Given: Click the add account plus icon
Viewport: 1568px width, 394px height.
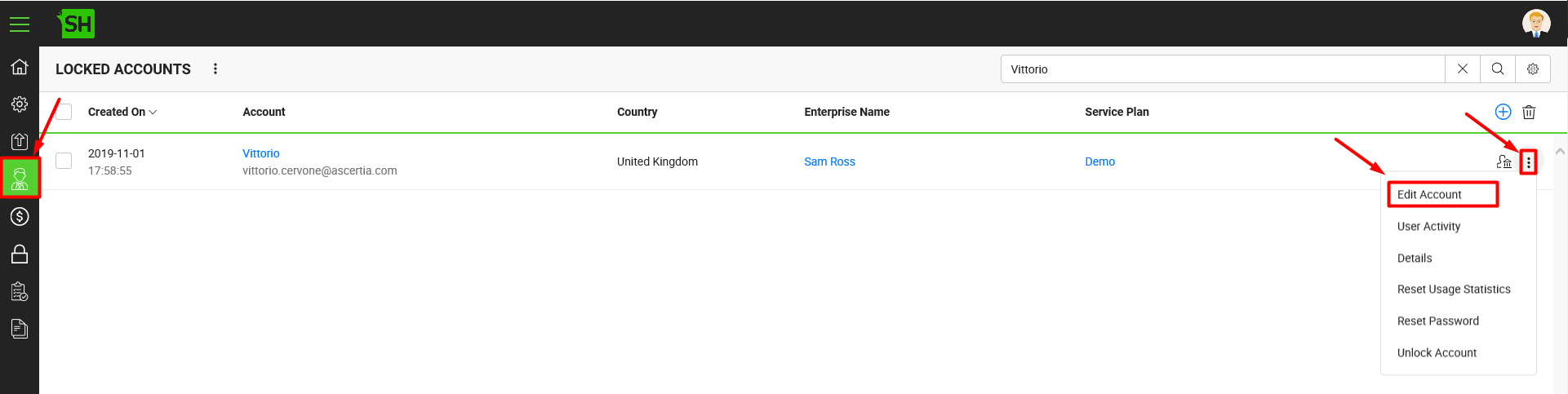Looking at the screenshot, I should [1503, 112].
